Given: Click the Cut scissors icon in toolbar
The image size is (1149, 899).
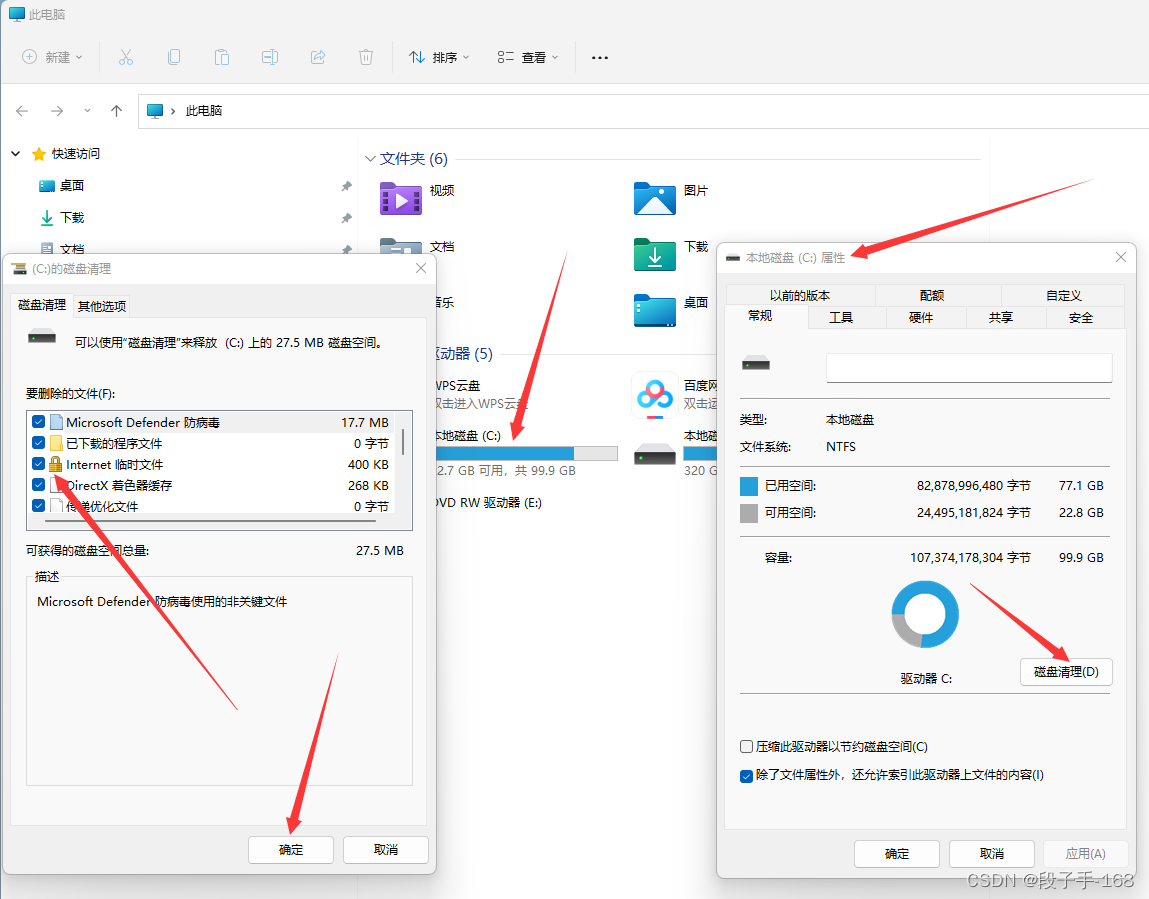Looking at the screenshot, I should [x=126, y=57].
